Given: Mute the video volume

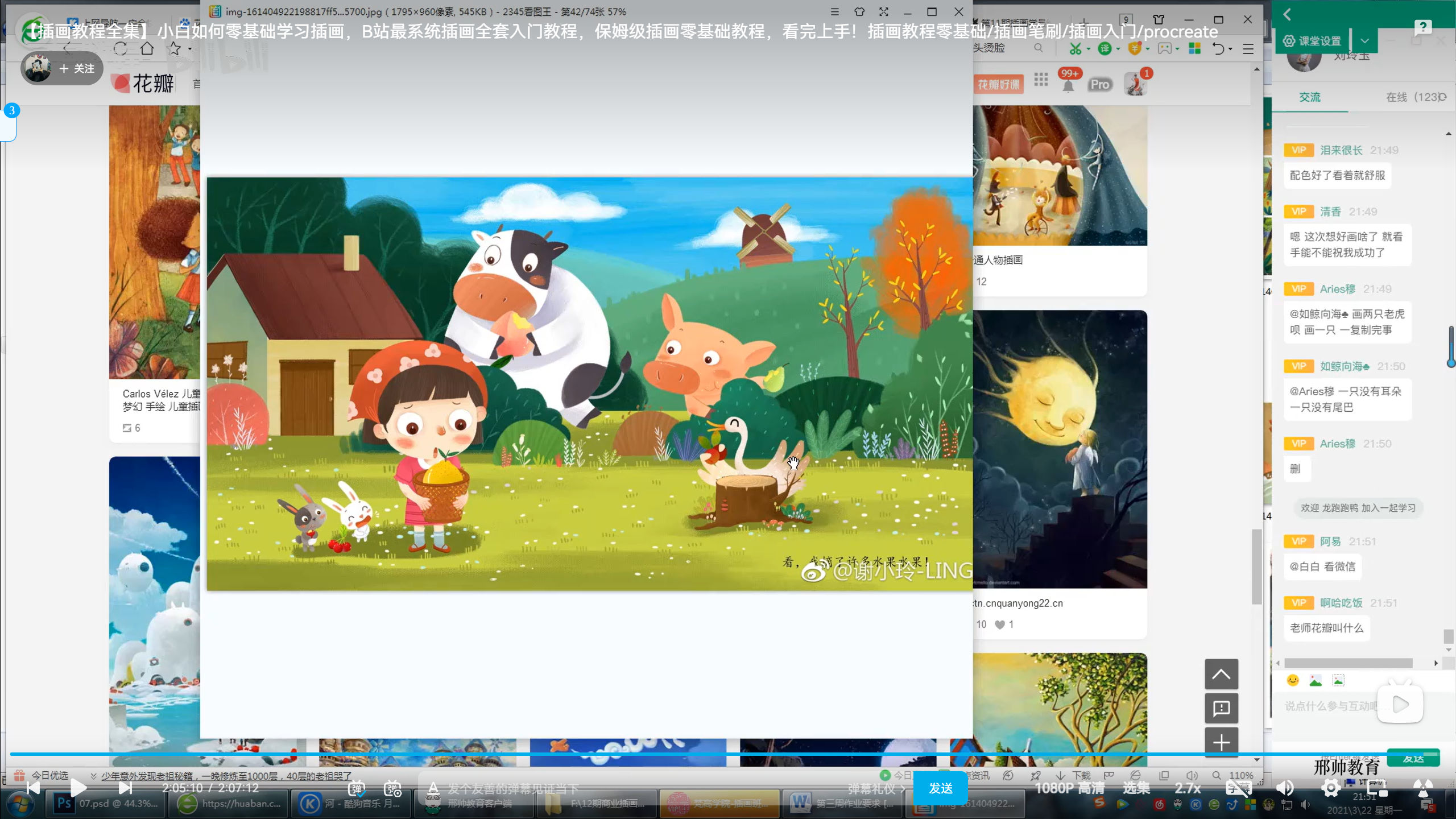Looking at the screenshot, I should tap(1285, 788).
